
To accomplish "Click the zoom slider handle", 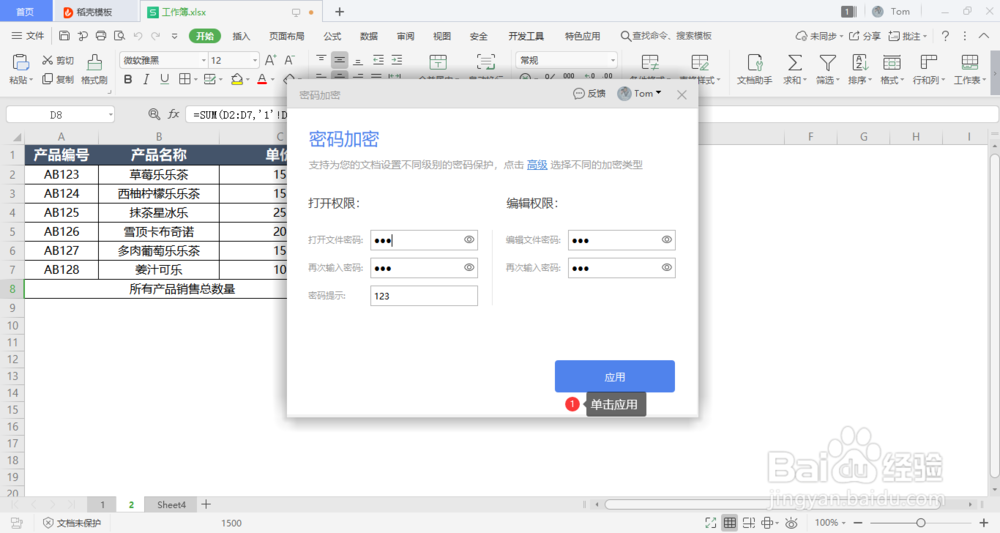I will tap(921, 523).
